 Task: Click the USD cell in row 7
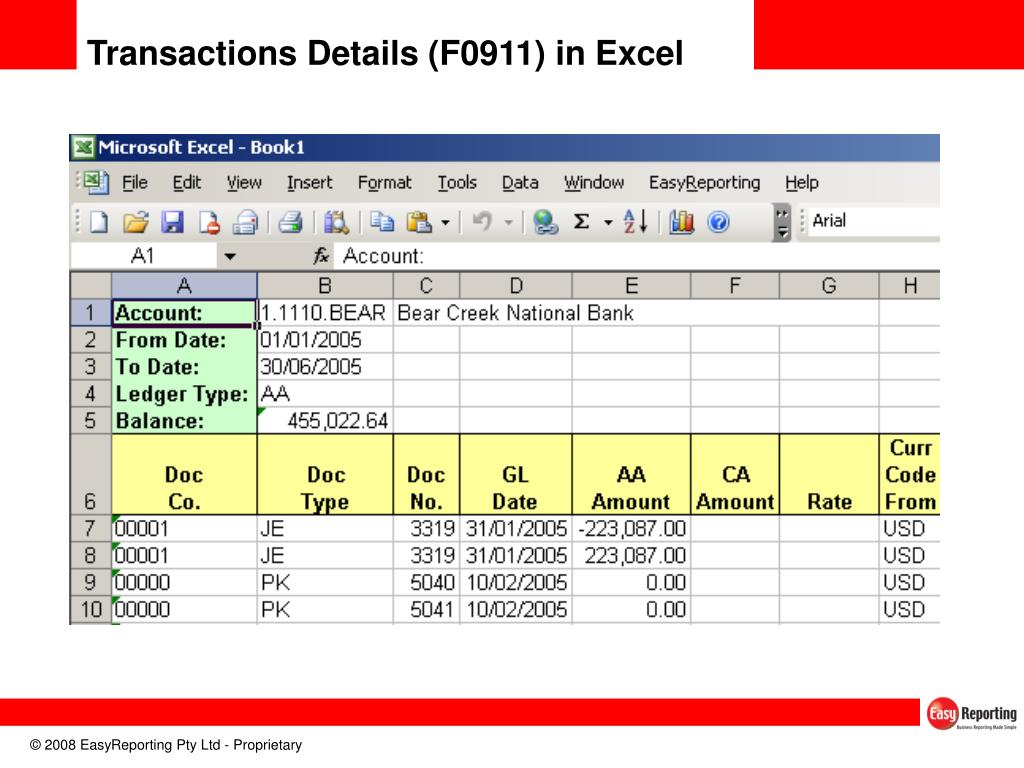coord(910,528)
